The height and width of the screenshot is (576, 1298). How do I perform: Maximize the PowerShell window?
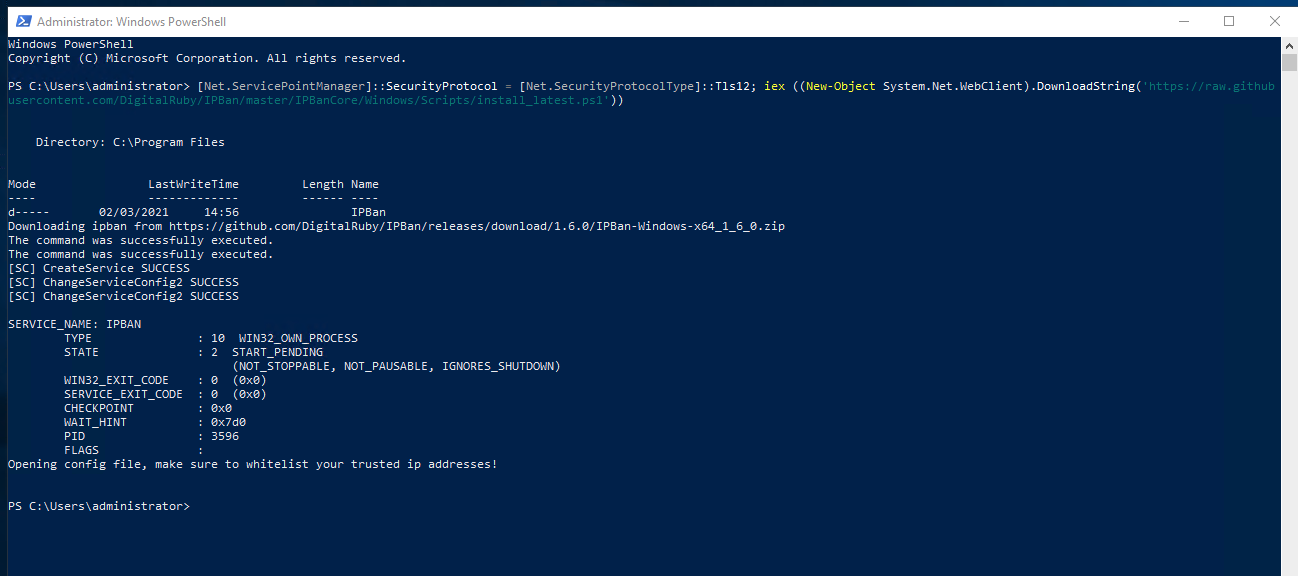click(x=1229, y=21)
